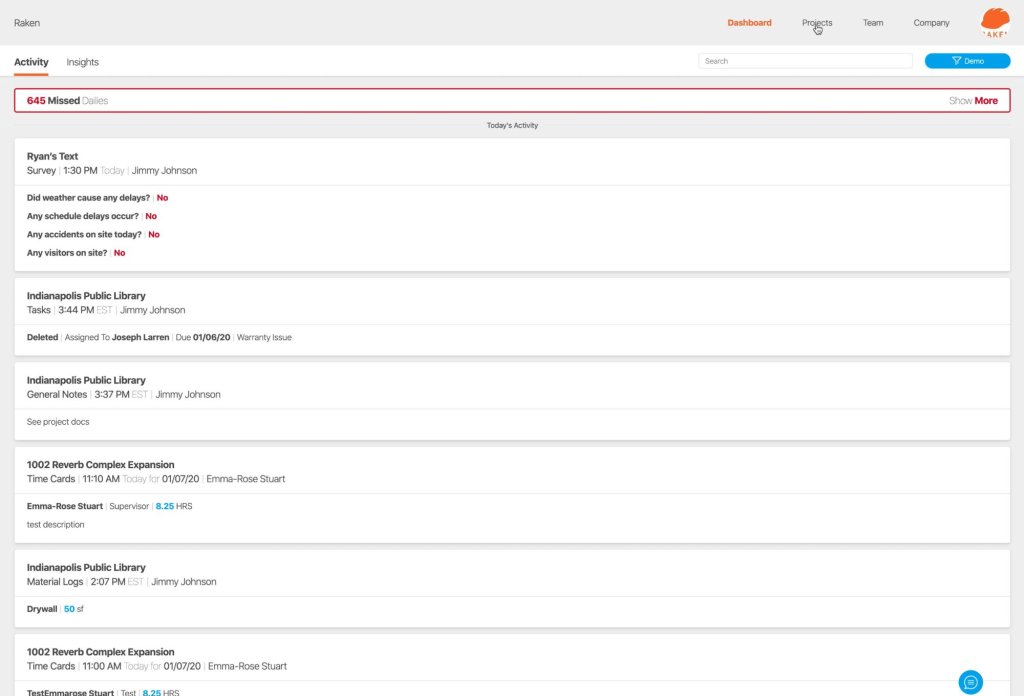This screenshot has width=1024, height=696.
Task: Select 'Did weather cause any delays?' row
Action: (x=97, y=198)
